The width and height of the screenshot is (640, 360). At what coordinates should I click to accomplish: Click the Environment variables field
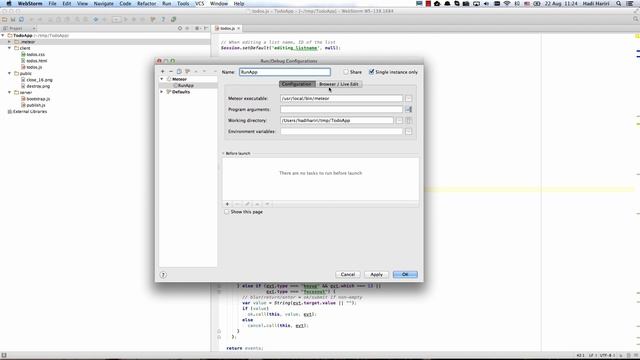pos(342,131)
